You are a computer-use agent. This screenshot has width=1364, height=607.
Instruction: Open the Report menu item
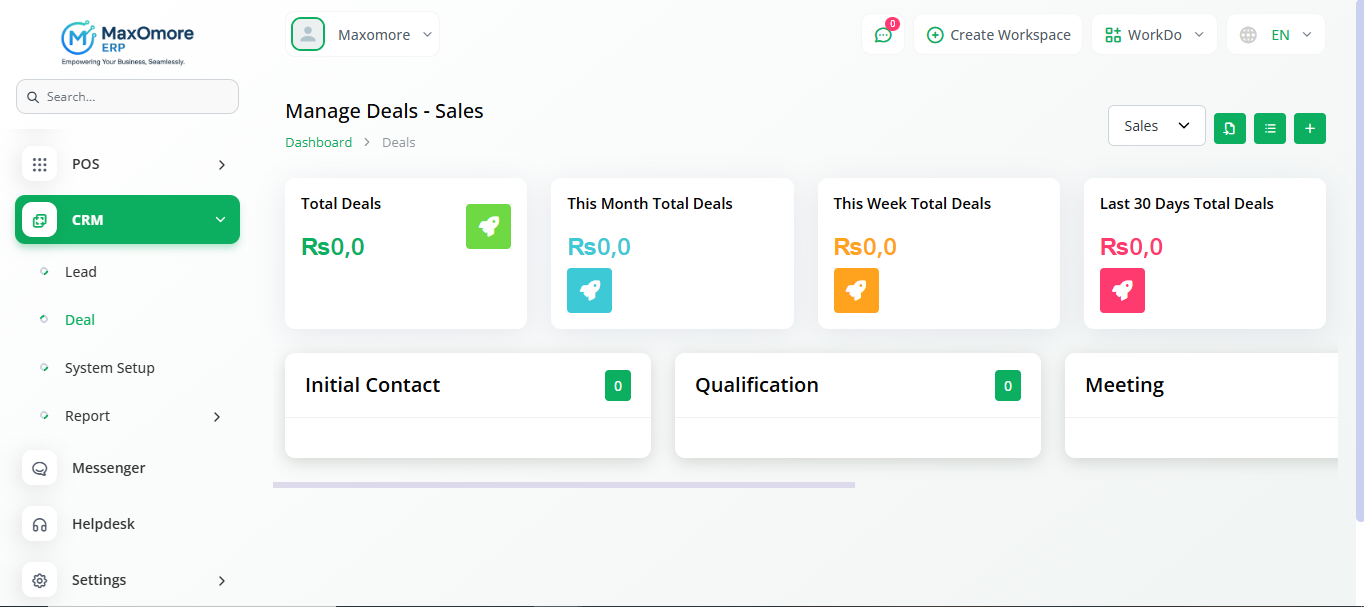(87, 416)
